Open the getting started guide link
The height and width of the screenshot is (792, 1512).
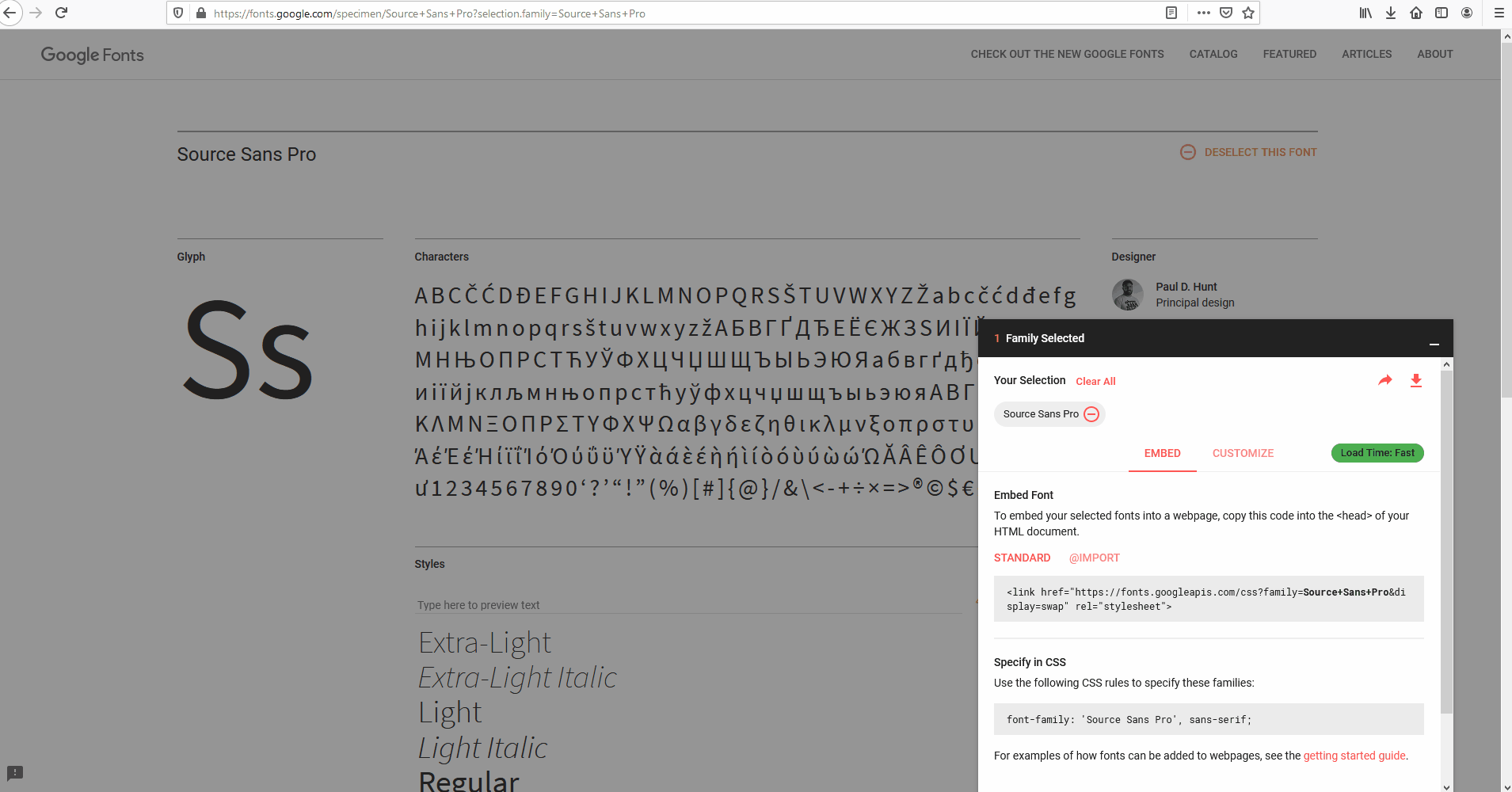point(1354,756)
